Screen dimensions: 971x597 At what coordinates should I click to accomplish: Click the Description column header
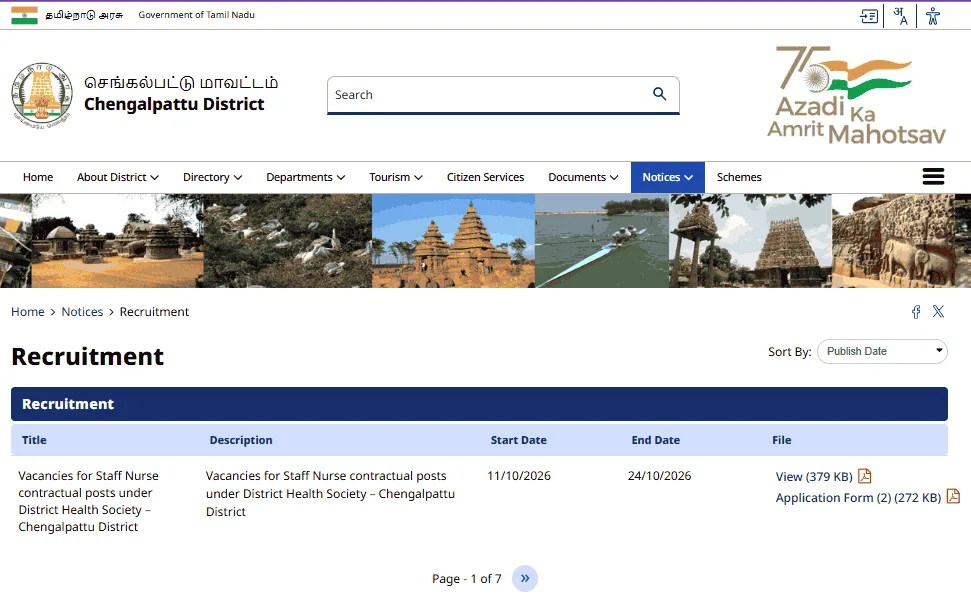(241, 440)
